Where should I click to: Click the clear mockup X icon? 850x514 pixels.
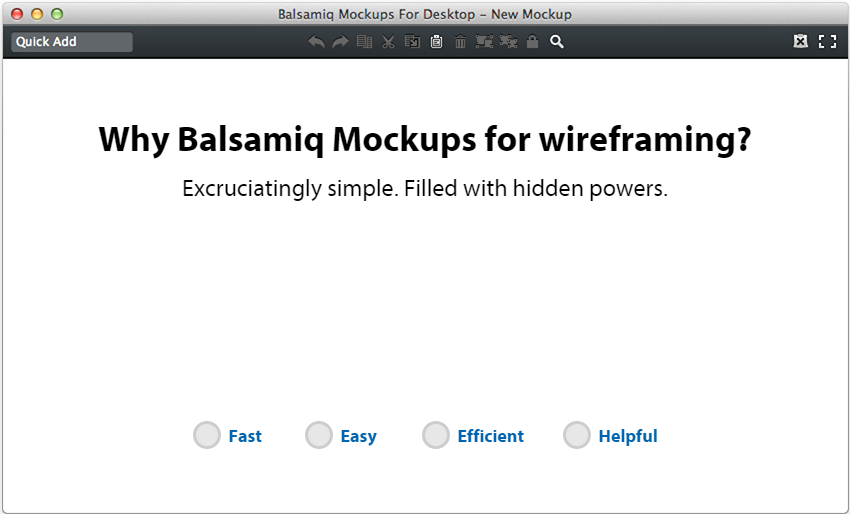click(801, 41)
